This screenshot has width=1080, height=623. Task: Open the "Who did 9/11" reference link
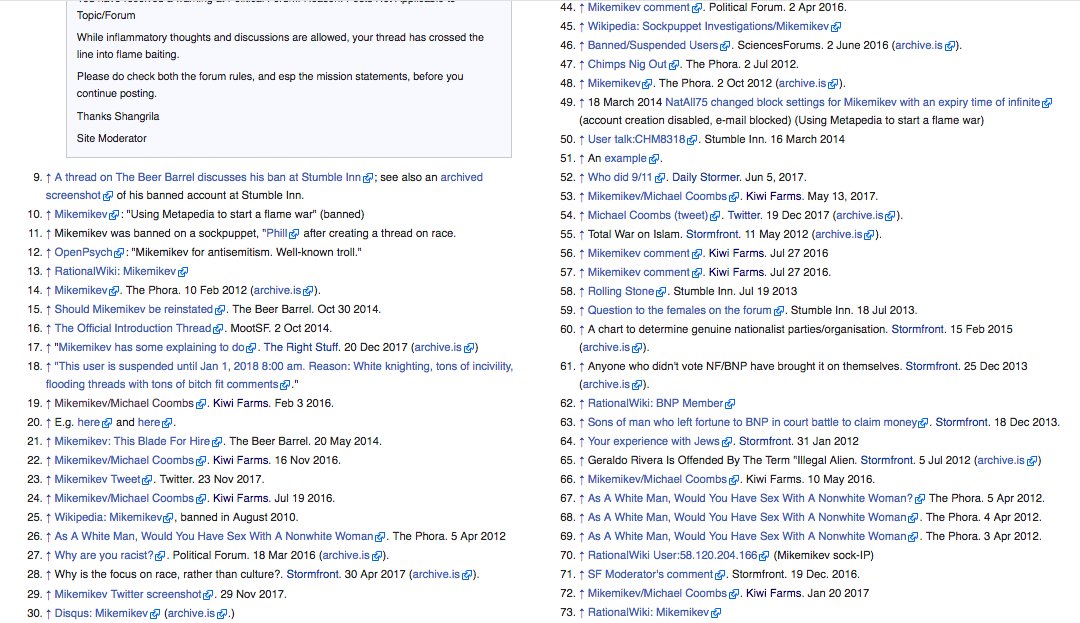pyautogui.click(x=620, y=178)
